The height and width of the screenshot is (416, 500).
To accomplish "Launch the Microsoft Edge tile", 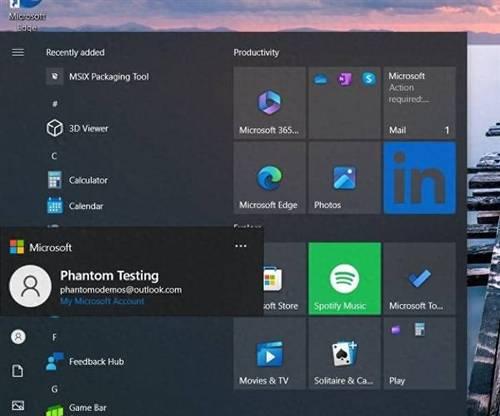I will pyautogui.click(x=270, y=178).
